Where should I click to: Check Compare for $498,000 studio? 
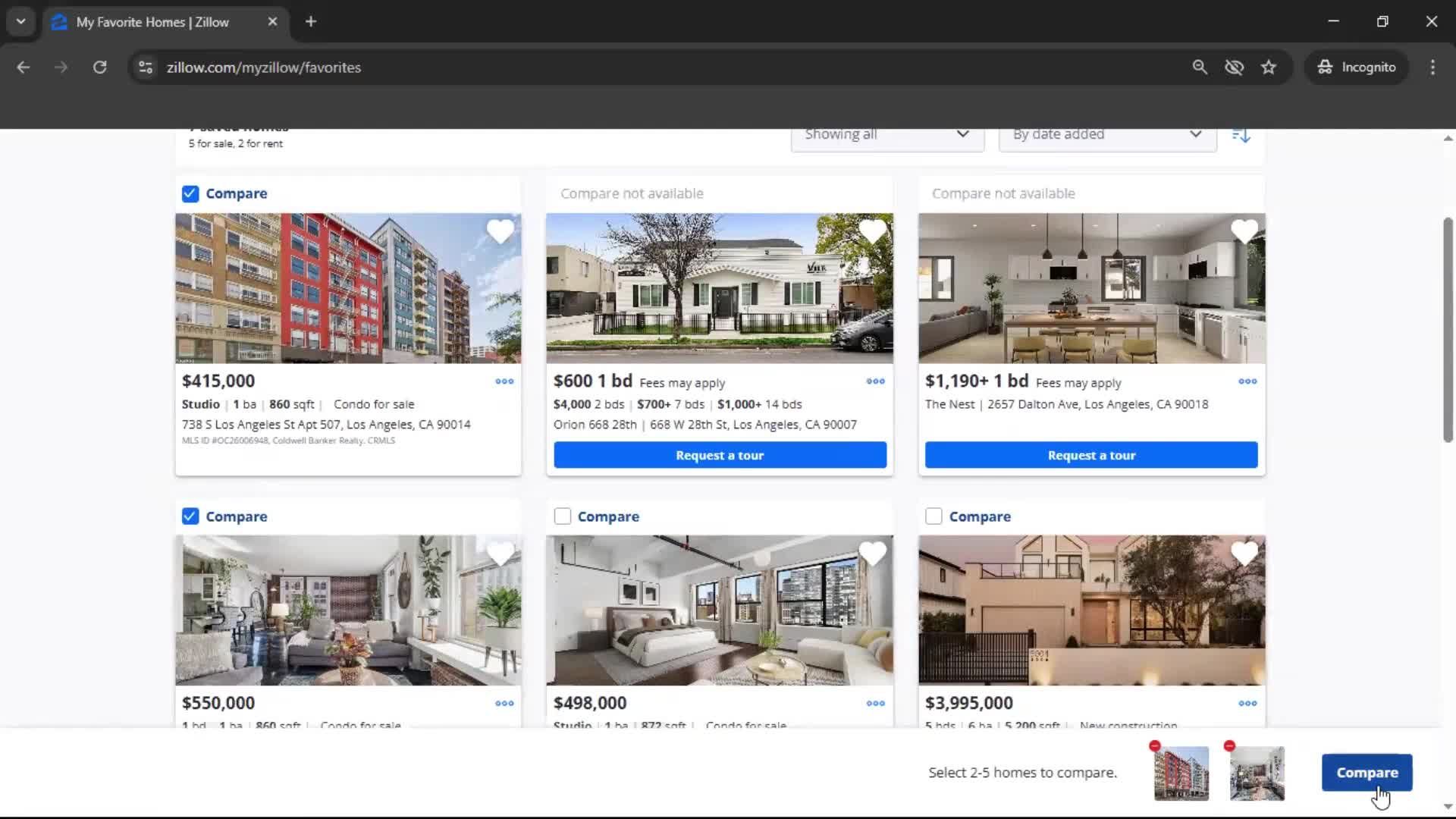[x=562, y=516]
